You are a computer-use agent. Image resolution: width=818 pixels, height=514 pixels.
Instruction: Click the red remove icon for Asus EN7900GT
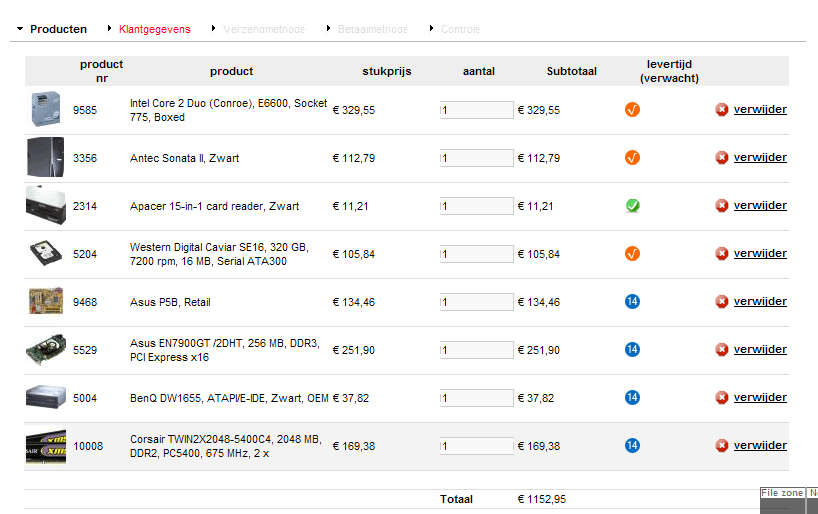[x=721, y=350]
